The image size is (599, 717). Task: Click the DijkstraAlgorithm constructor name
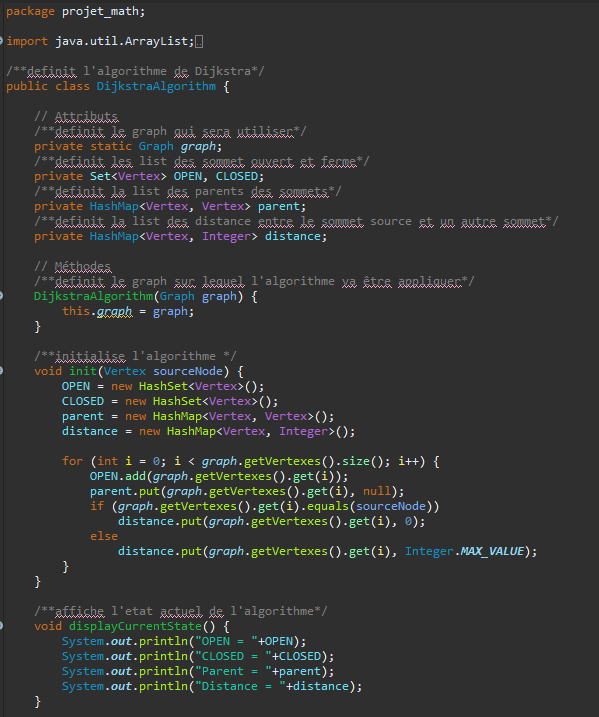(93, 296)
